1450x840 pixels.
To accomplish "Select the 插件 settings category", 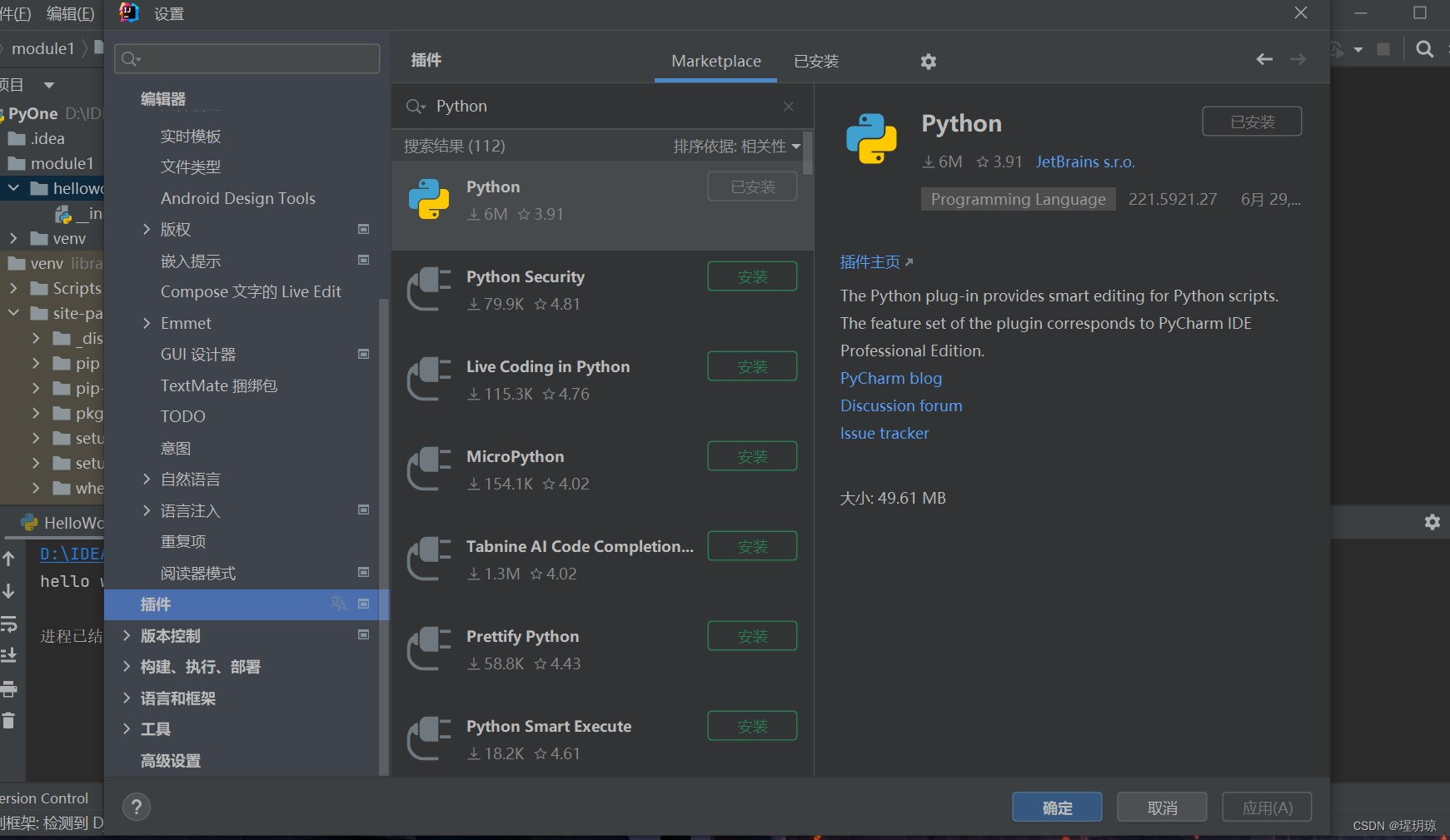I will tap(247, 604).
